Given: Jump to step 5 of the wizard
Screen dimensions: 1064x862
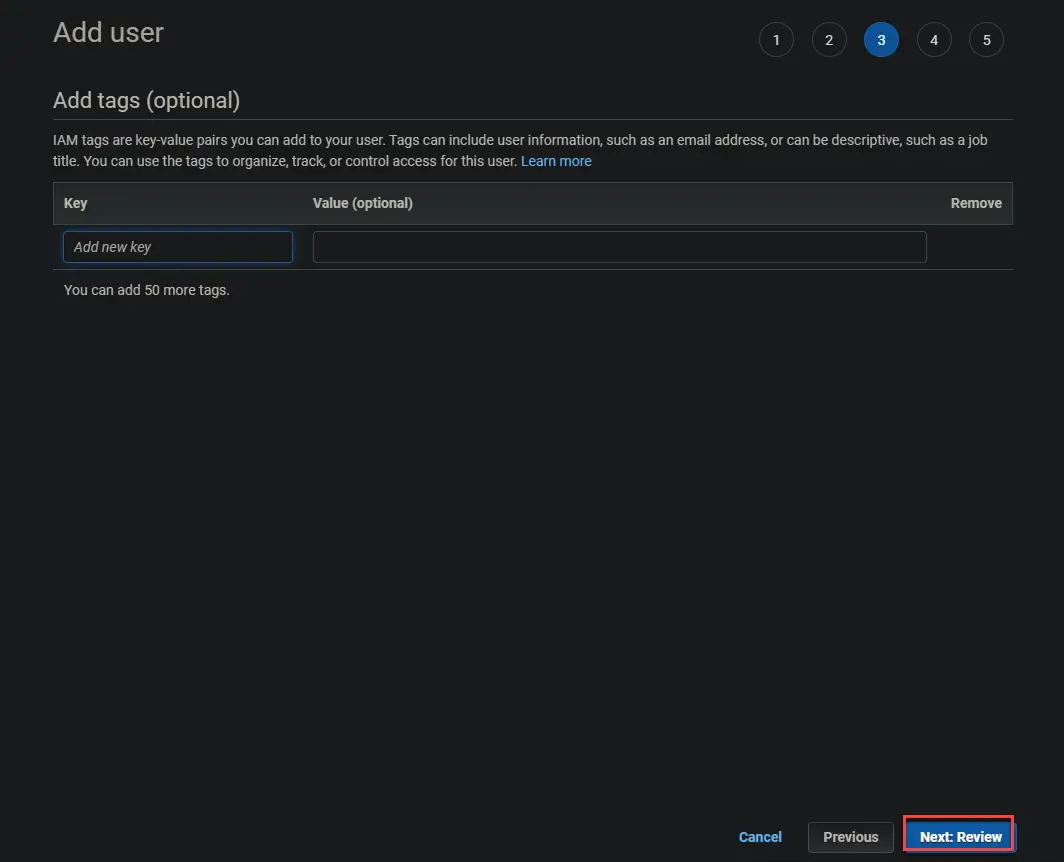Looking at the screenshot, I should pos(987,40).
